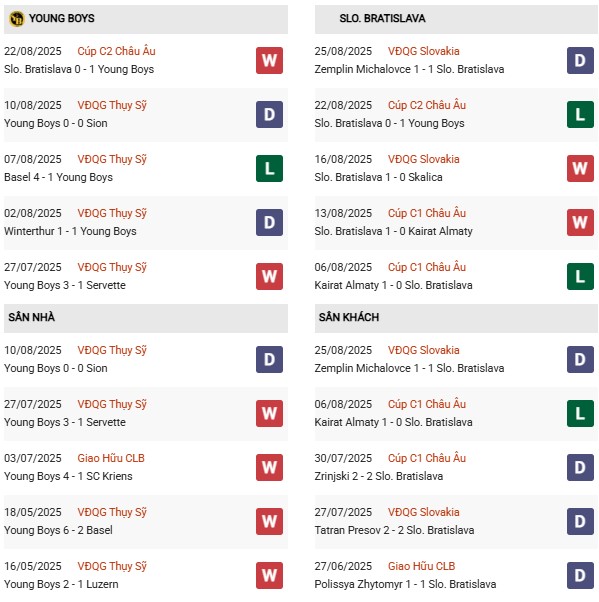The width and height of the screenshot is (599, 602).
Task: Click the D badge for Zemplin Michalovce recent form row
Action: [x=580, y=60]
